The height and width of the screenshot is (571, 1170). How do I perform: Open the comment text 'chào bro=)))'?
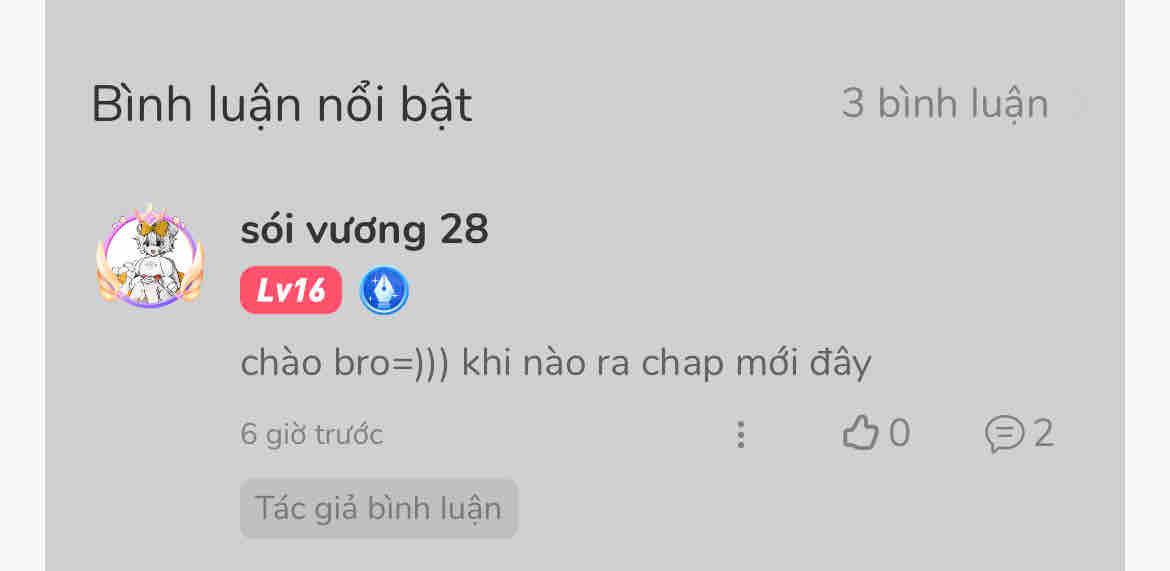345,363
